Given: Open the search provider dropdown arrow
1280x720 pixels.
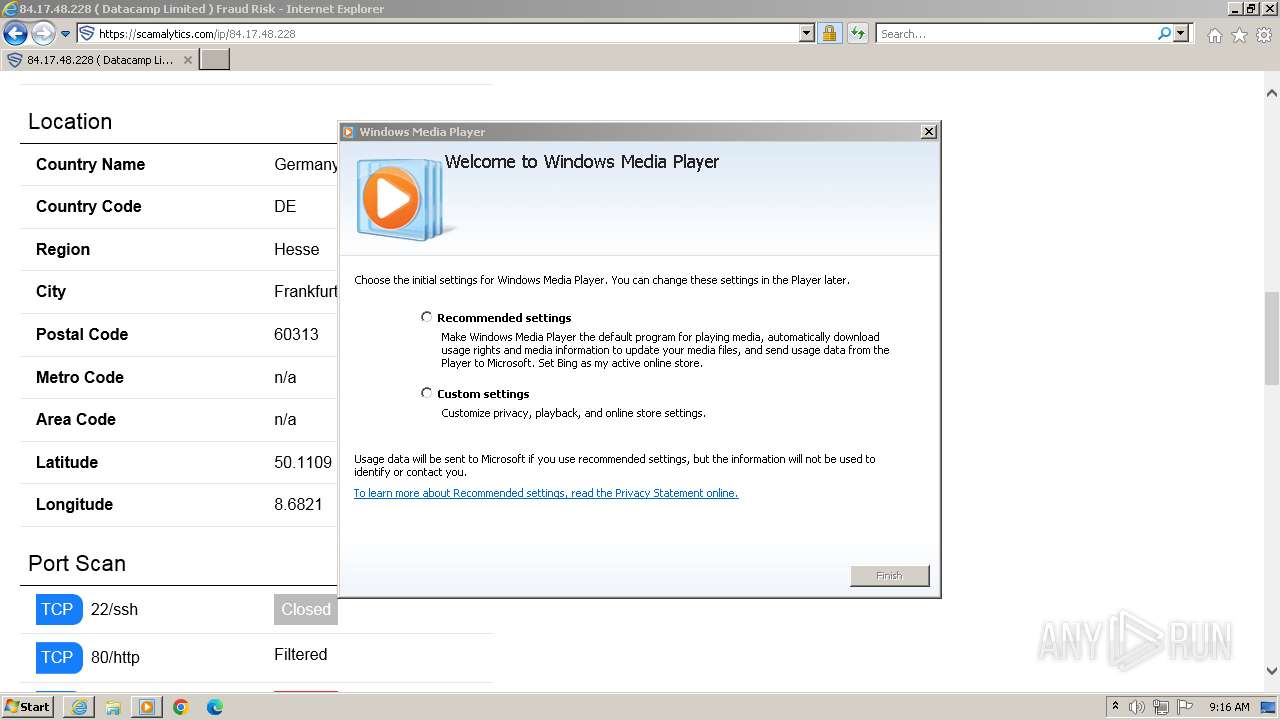Looking at the screenshot, I should [1181, 33].
